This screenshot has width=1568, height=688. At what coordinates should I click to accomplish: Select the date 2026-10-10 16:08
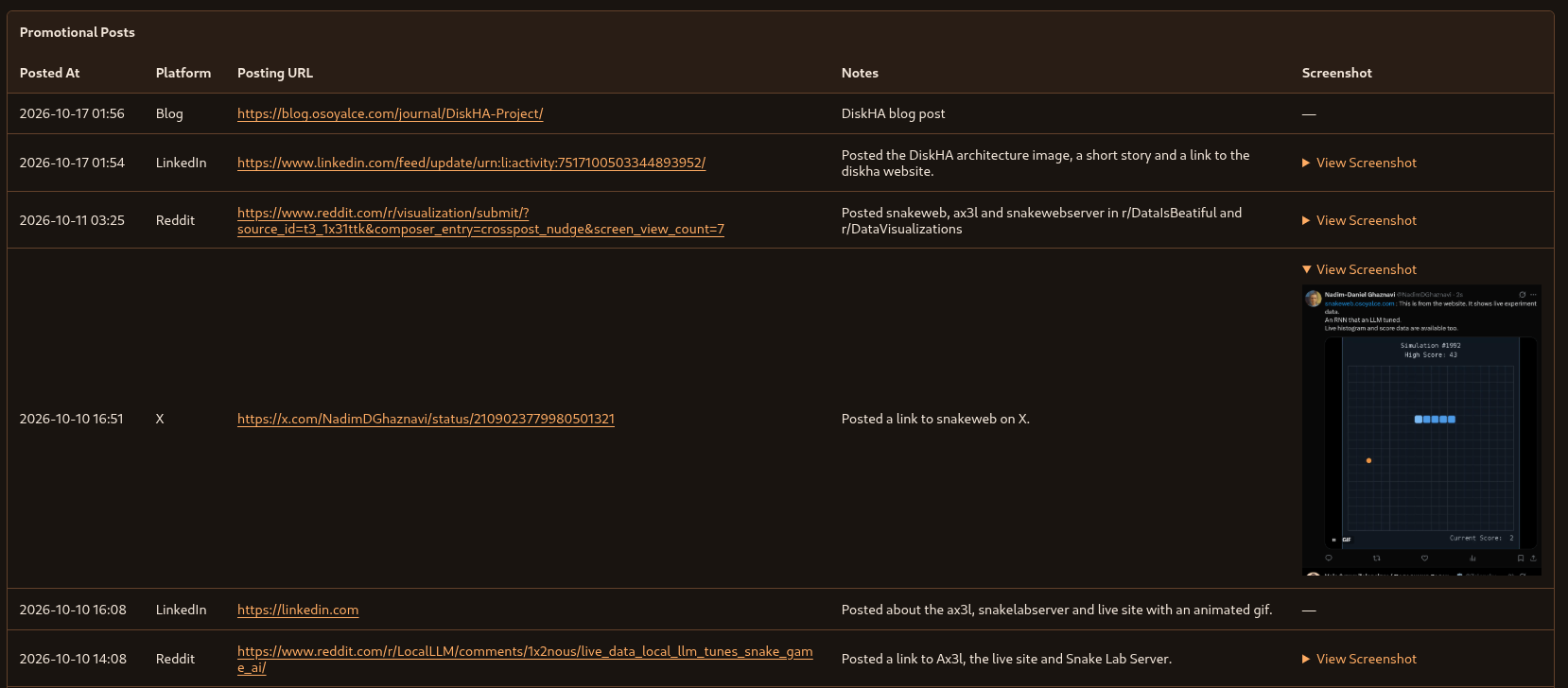tap(73, 610)
